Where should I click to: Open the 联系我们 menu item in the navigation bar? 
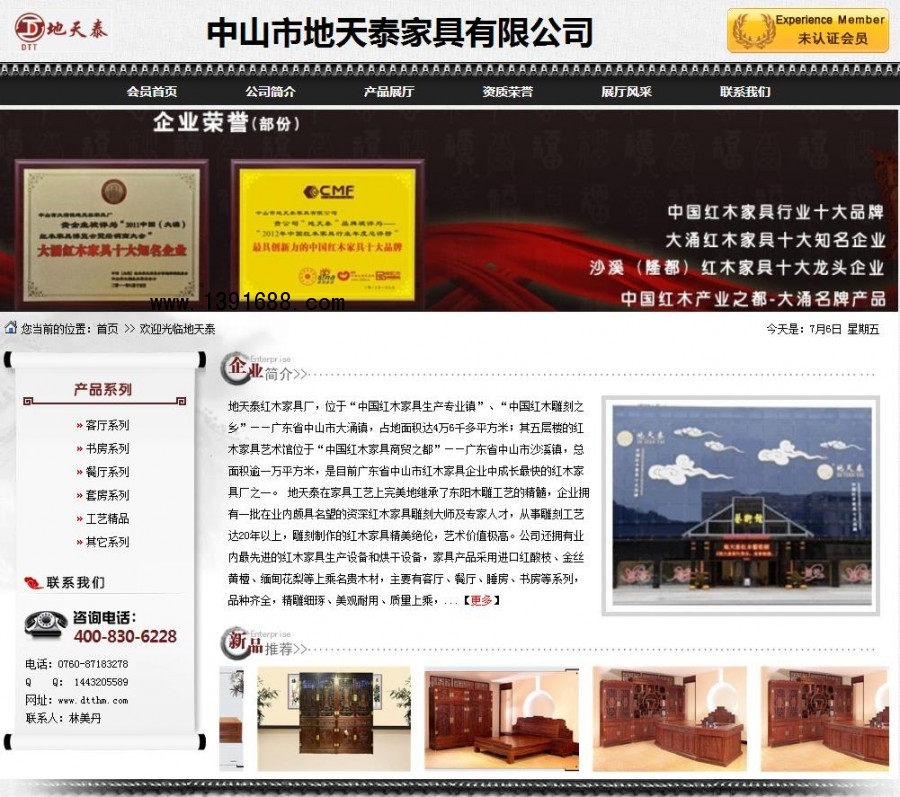click(745, 91)
